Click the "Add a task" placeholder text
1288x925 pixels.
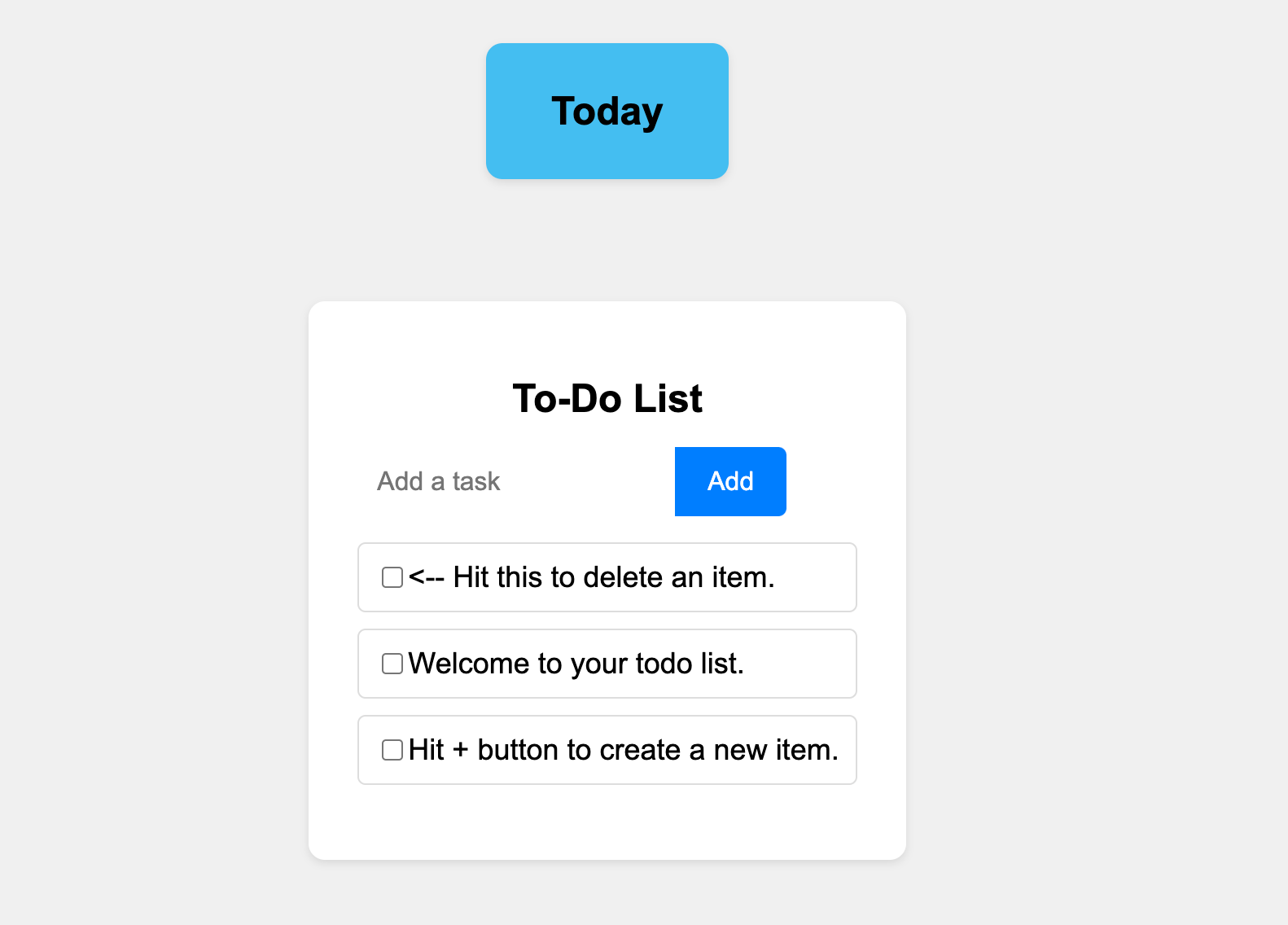pyautogui.click(x=438, y=481)
